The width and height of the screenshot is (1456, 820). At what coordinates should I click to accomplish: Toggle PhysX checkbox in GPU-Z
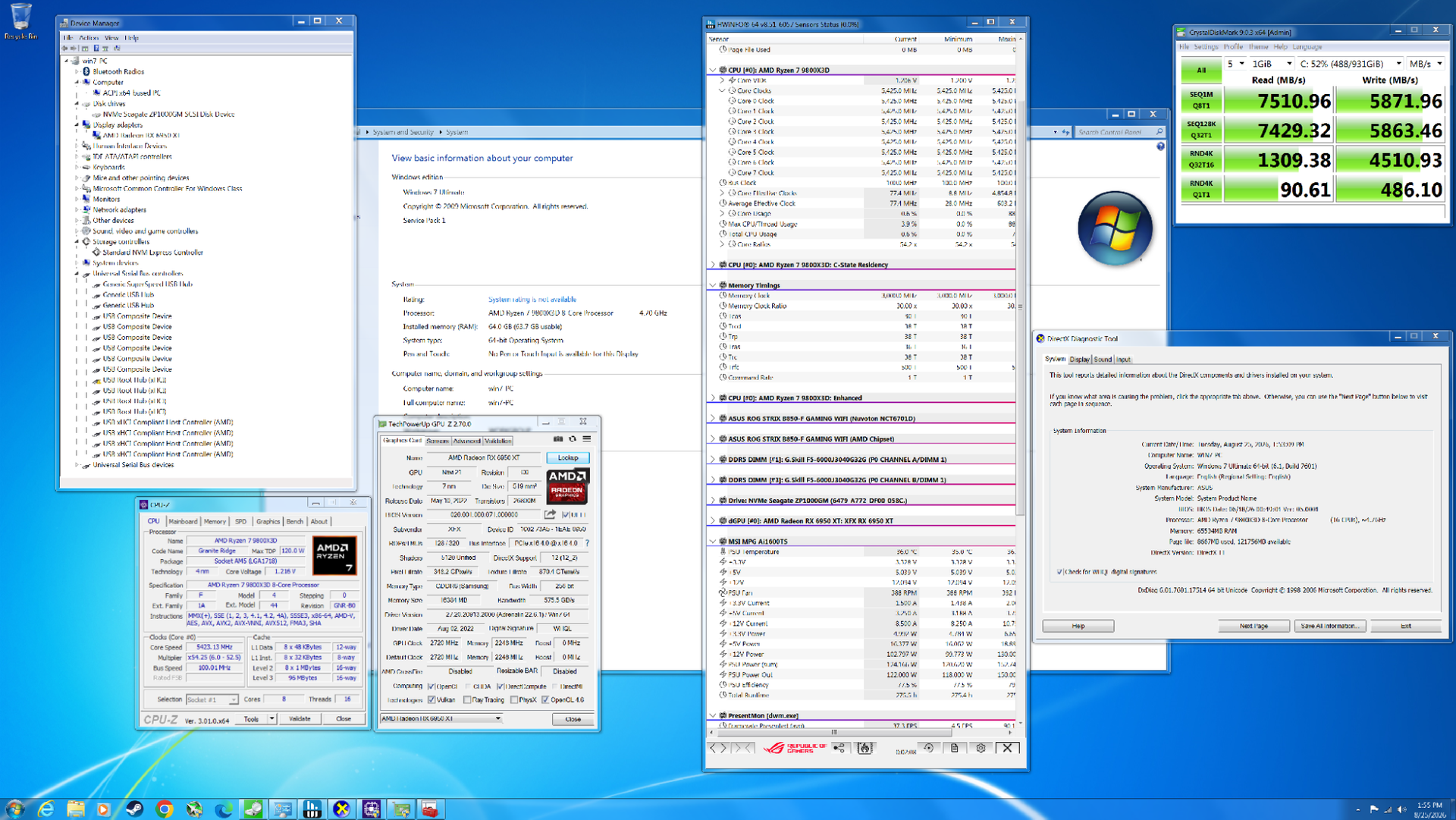(x=514, y=699)
